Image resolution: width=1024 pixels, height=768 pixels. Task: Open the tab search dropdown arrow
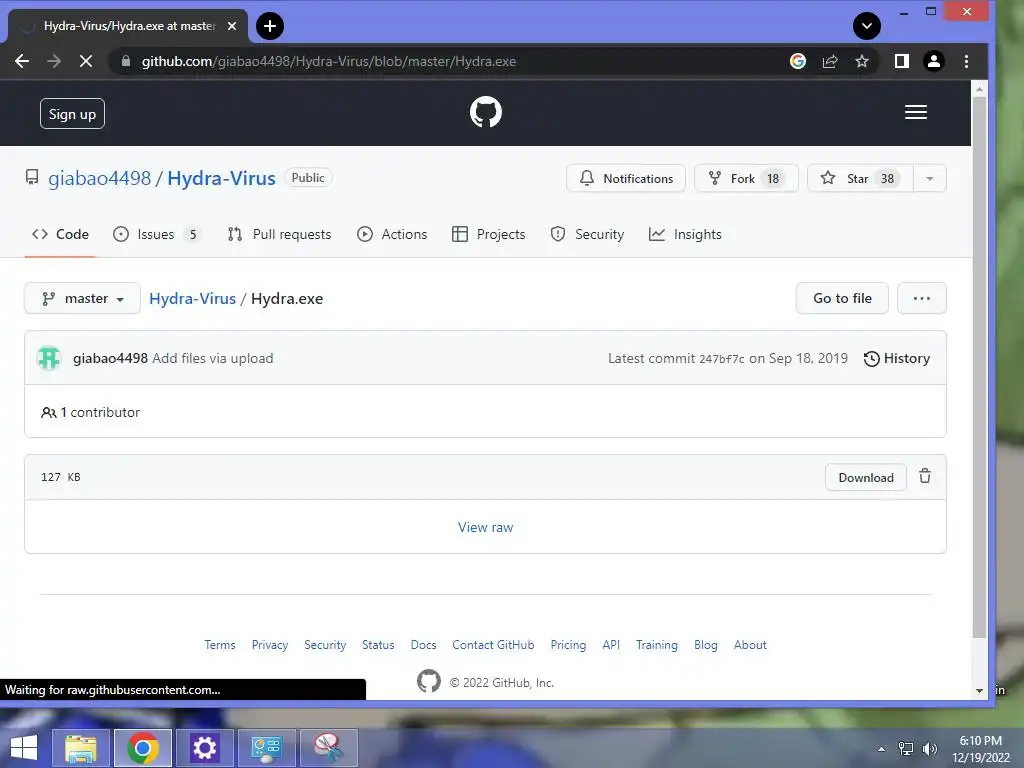[x=867, y=26]
